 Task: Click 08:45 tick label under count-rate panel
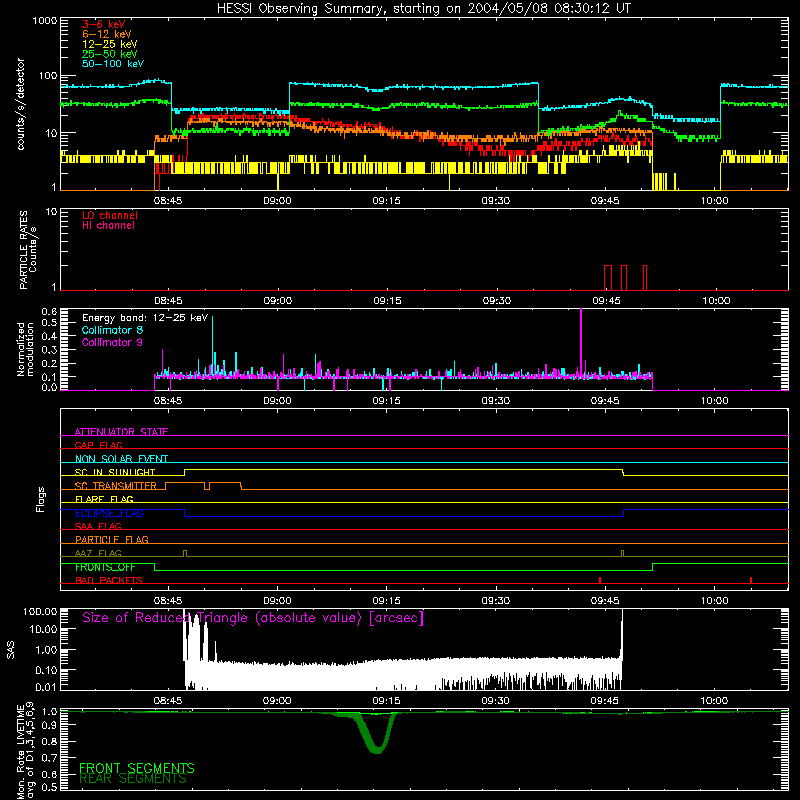(x=168, y=201)
